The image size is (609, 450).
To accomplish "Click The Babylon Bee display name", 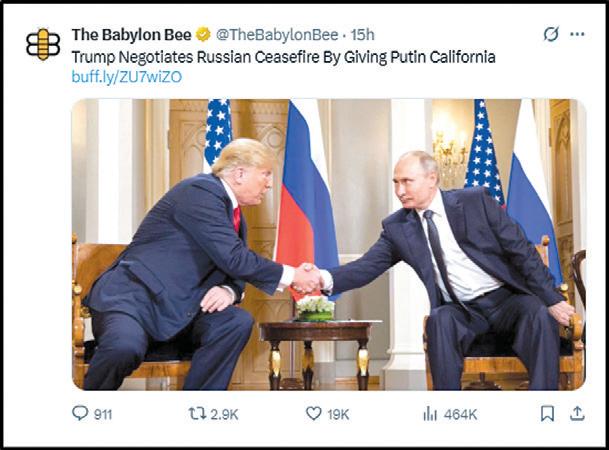I will click(x=131, y=35).
